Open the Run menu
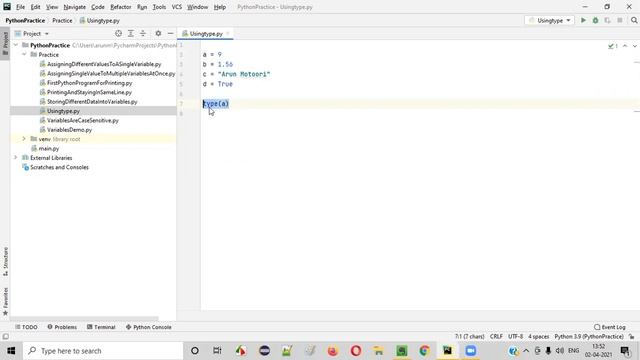The width and height of the screenshot is (640, 360). [x=142, y=7]
